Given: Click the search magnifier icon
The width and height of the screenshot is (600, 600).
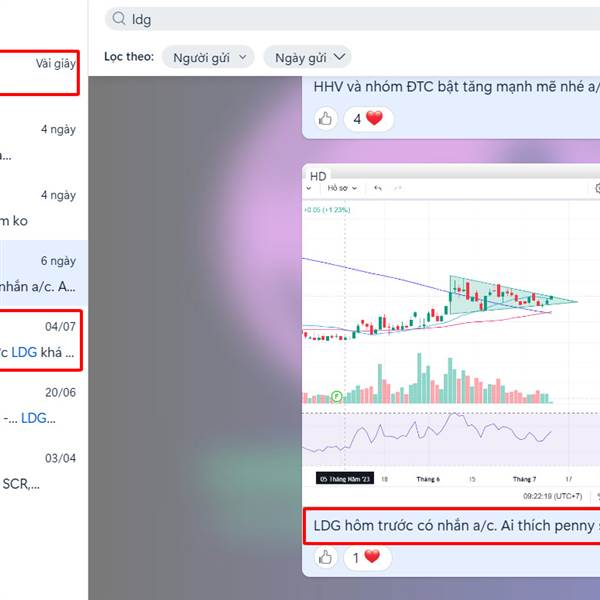Looking at the screenshot, I should (x=119, y=18).
